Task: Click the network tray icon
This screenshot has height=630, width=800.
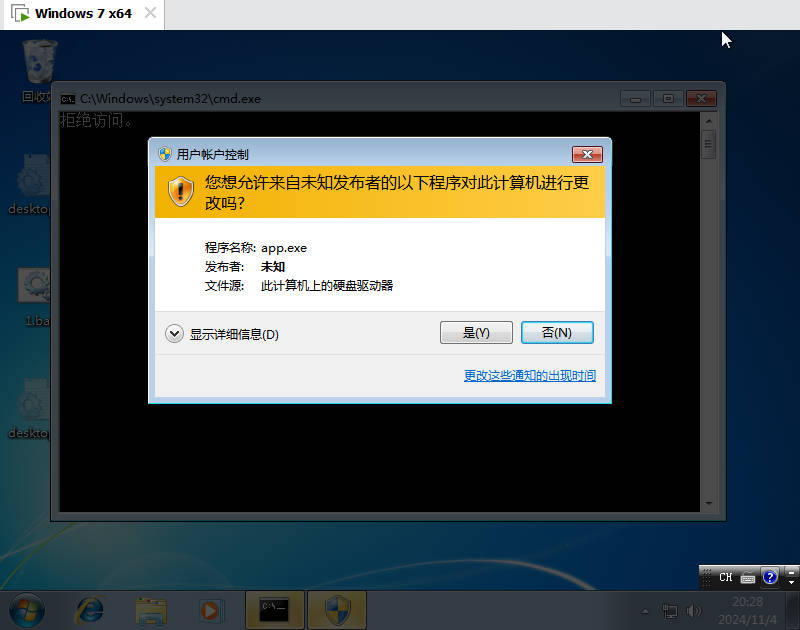Action: click(669, 611)
